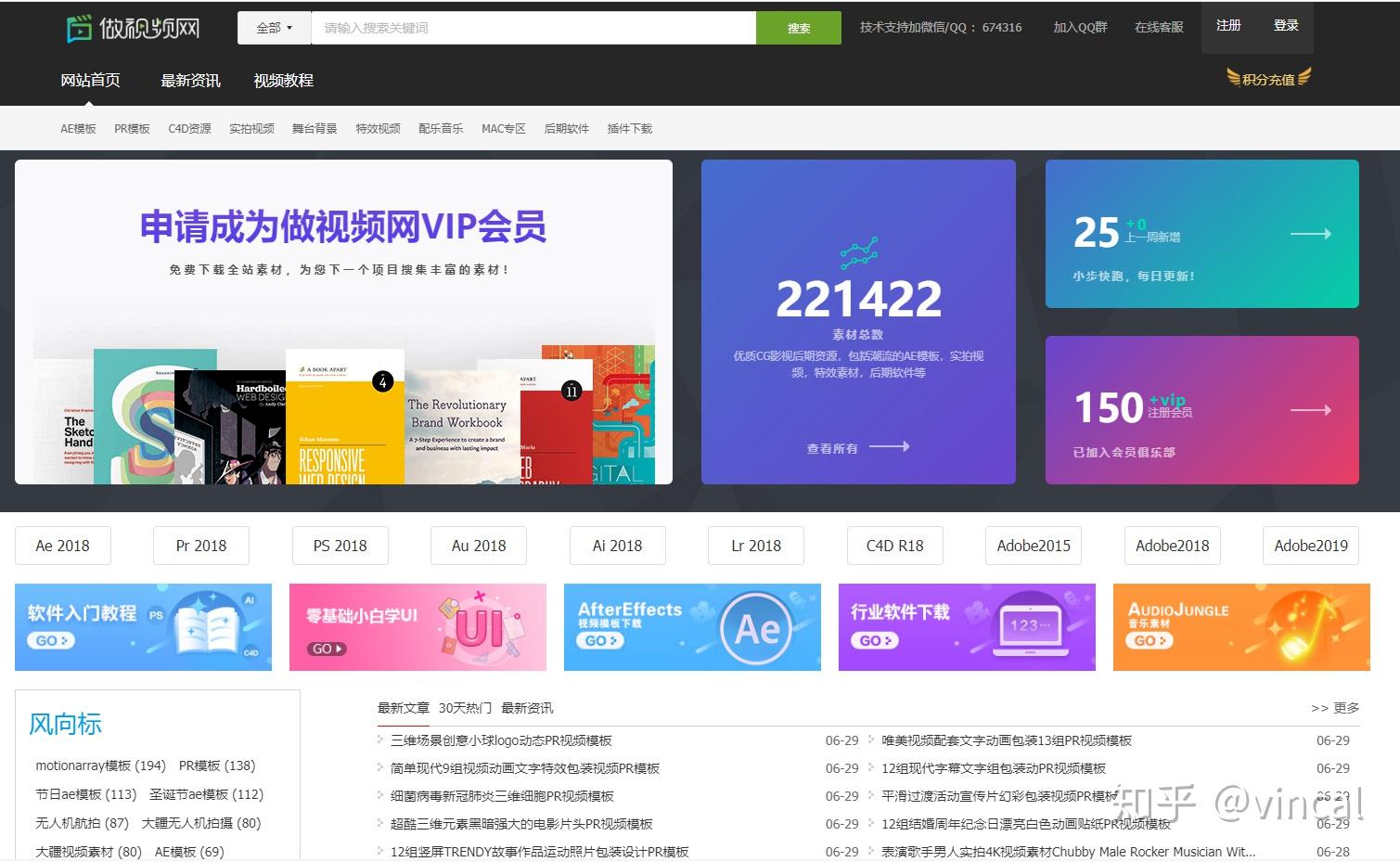
Task: Click the green 搜索 button
Action: [x=798, y=28]
